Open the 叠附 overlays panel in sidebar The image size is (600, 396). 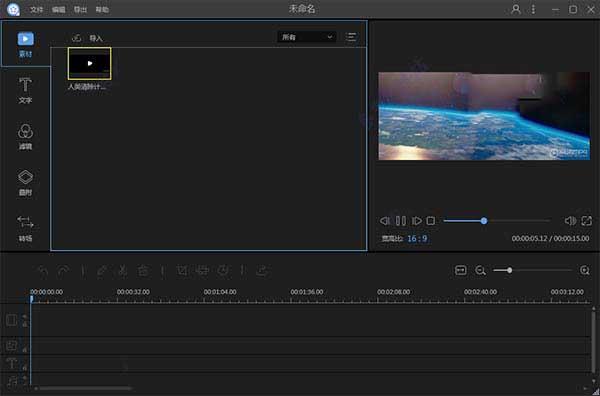pyautogui.click(x=25, y=183)
